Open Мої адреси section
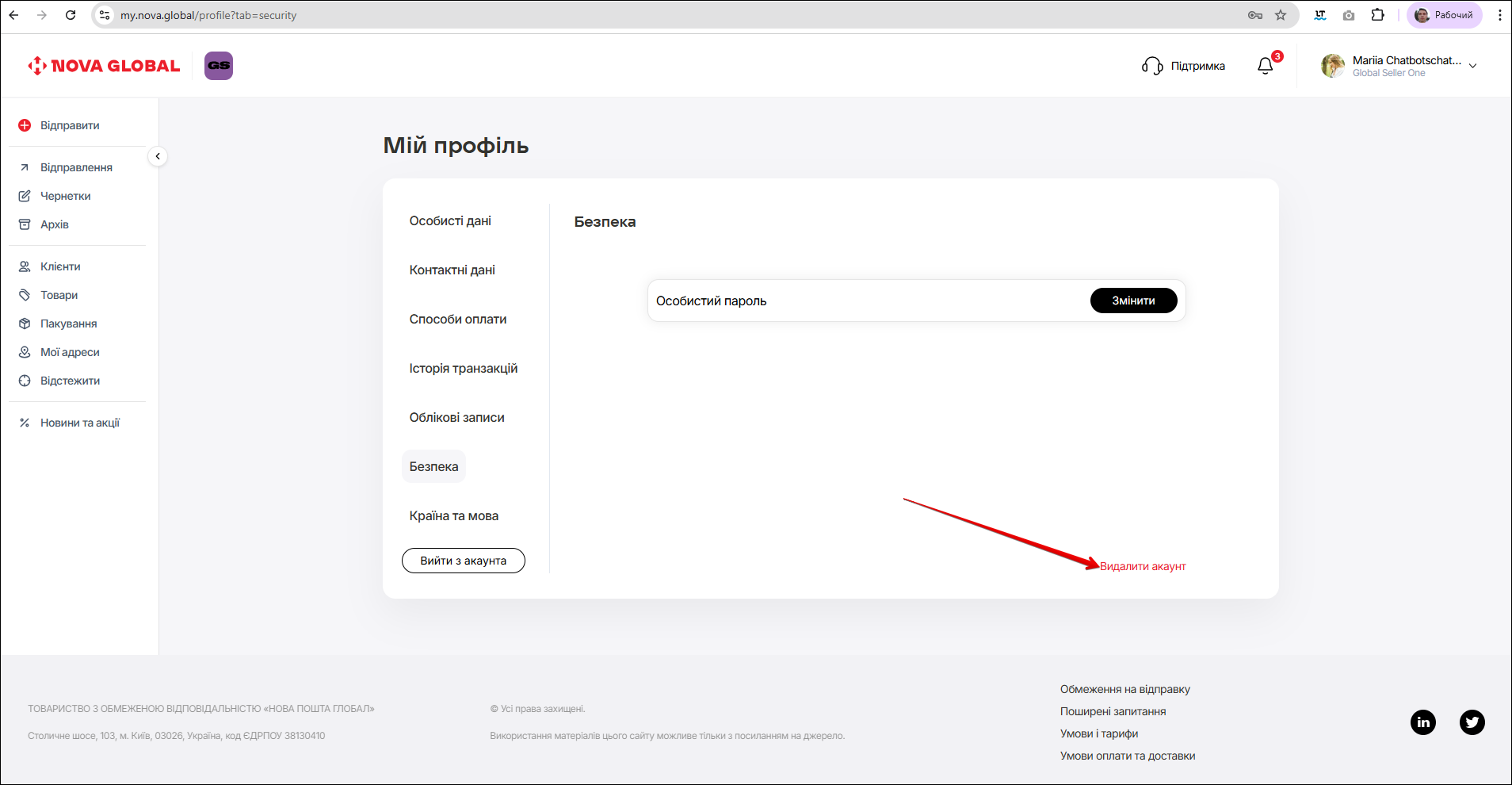The width and height of the screenshot is (1512, 785). point(70,352)
